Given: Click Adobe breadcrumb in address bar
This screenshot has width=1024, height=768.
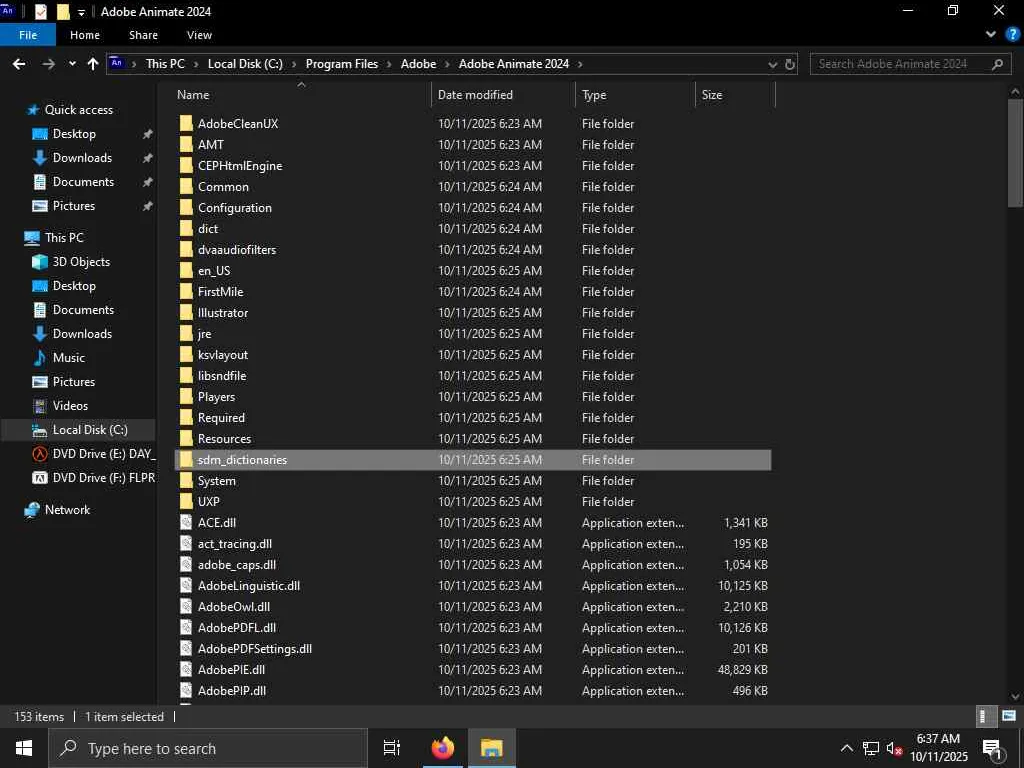Looking at the screenshot, I should 418,64.
